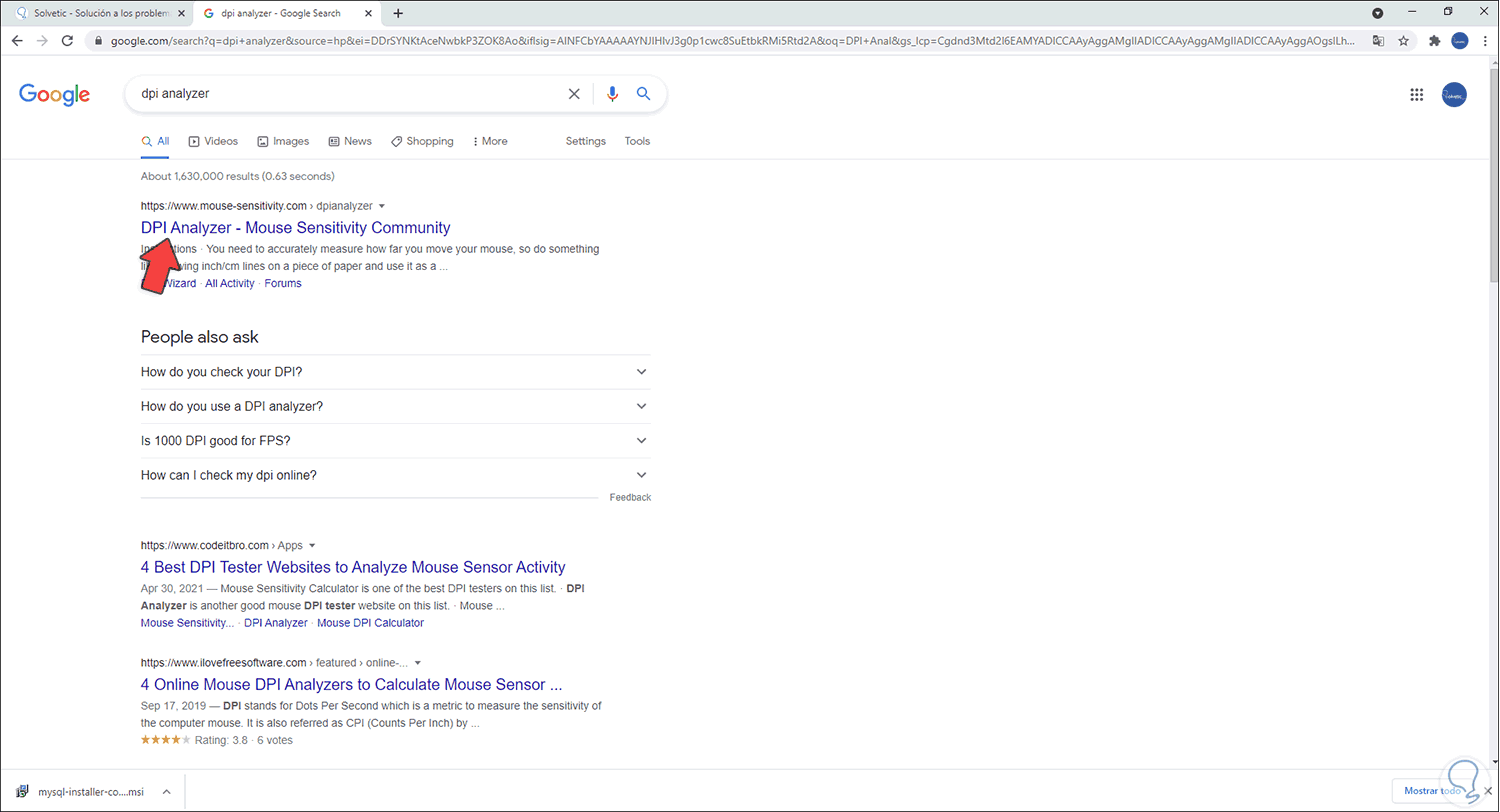
Task: View site security lock info
Action: point(98,41)
